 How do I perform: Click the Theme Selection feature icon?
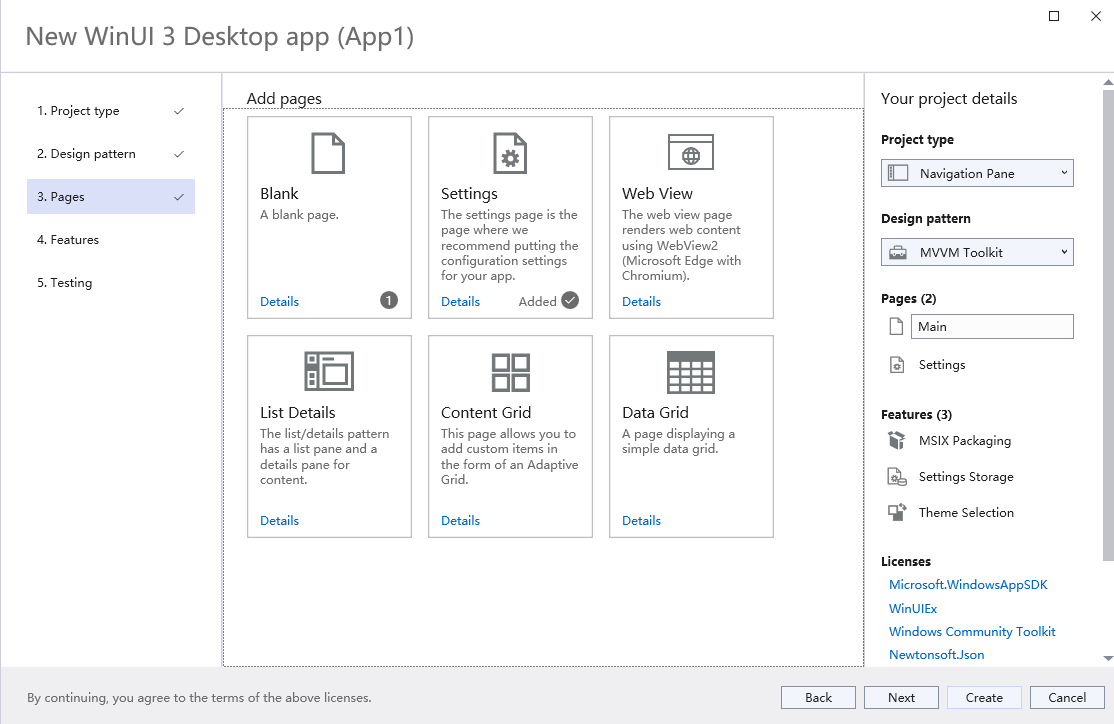pyautogui.click(x=897, y=512)
